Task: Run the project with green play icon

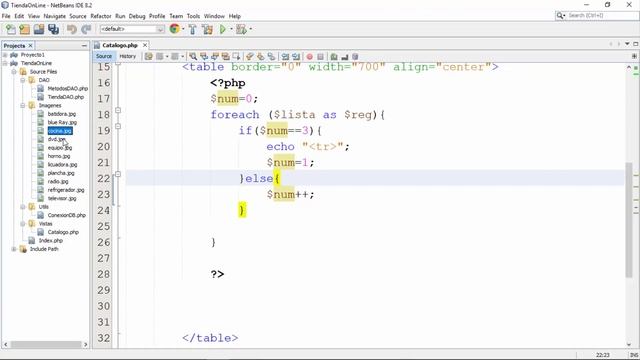Action: coord(223,29)
